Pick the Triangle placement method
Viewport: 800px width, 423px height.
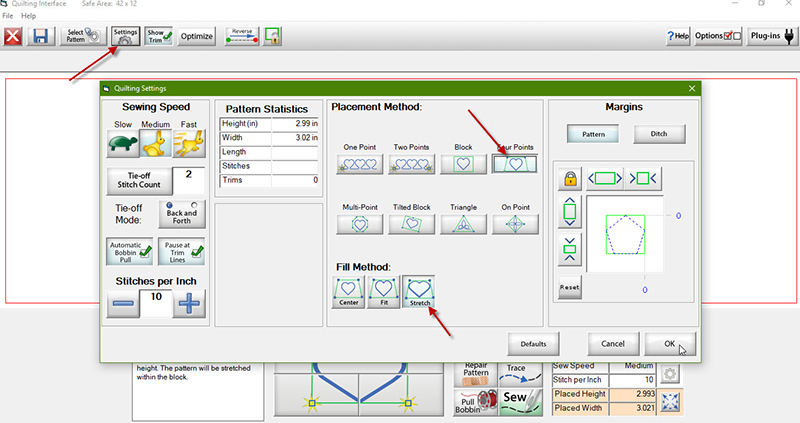(x=464, y=224)
